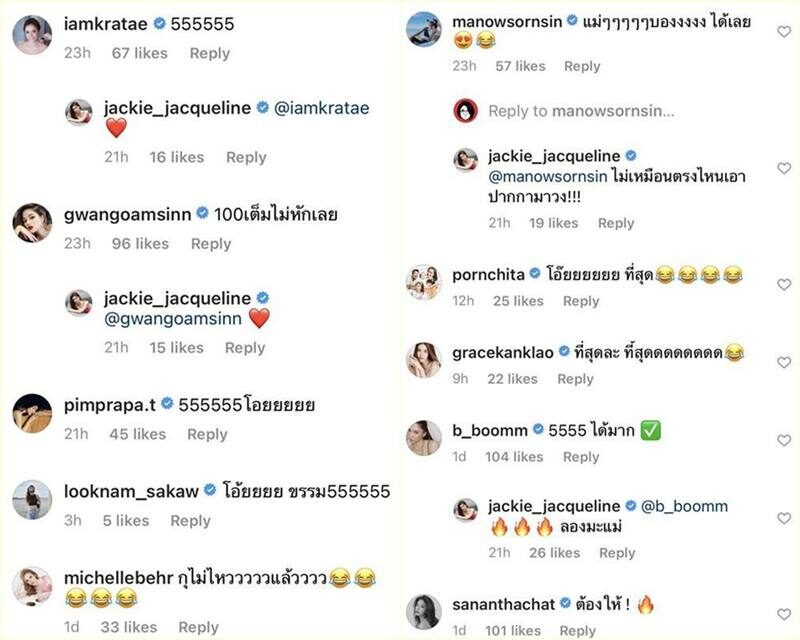Focus the 'Reply to manowsornsin...' input field
This screenshot has height=640, width=800.
[x=581, y=111]
